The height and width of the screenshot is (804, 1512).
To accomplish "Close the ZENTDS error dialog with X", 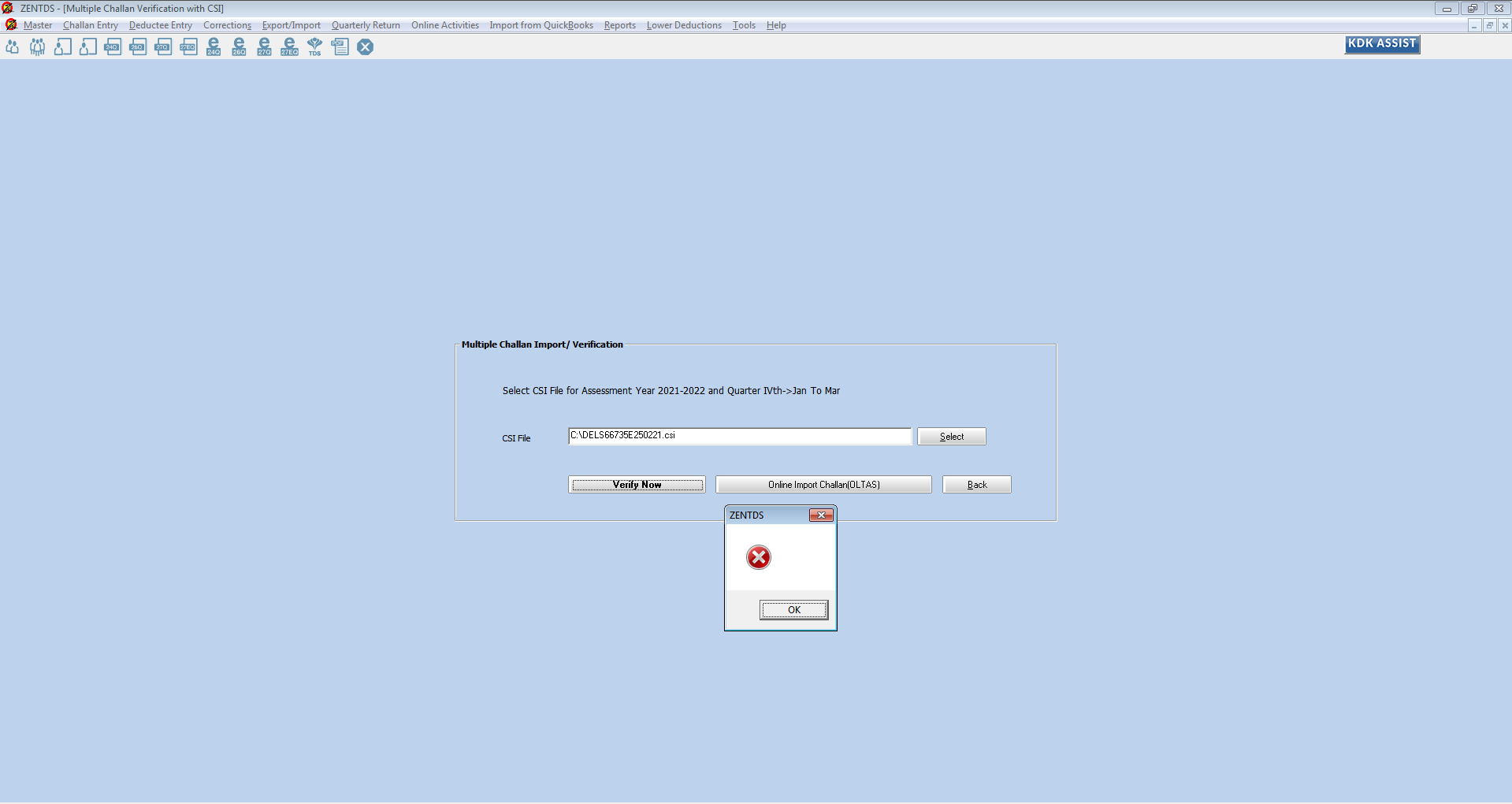I will click(x=821, y=516).
